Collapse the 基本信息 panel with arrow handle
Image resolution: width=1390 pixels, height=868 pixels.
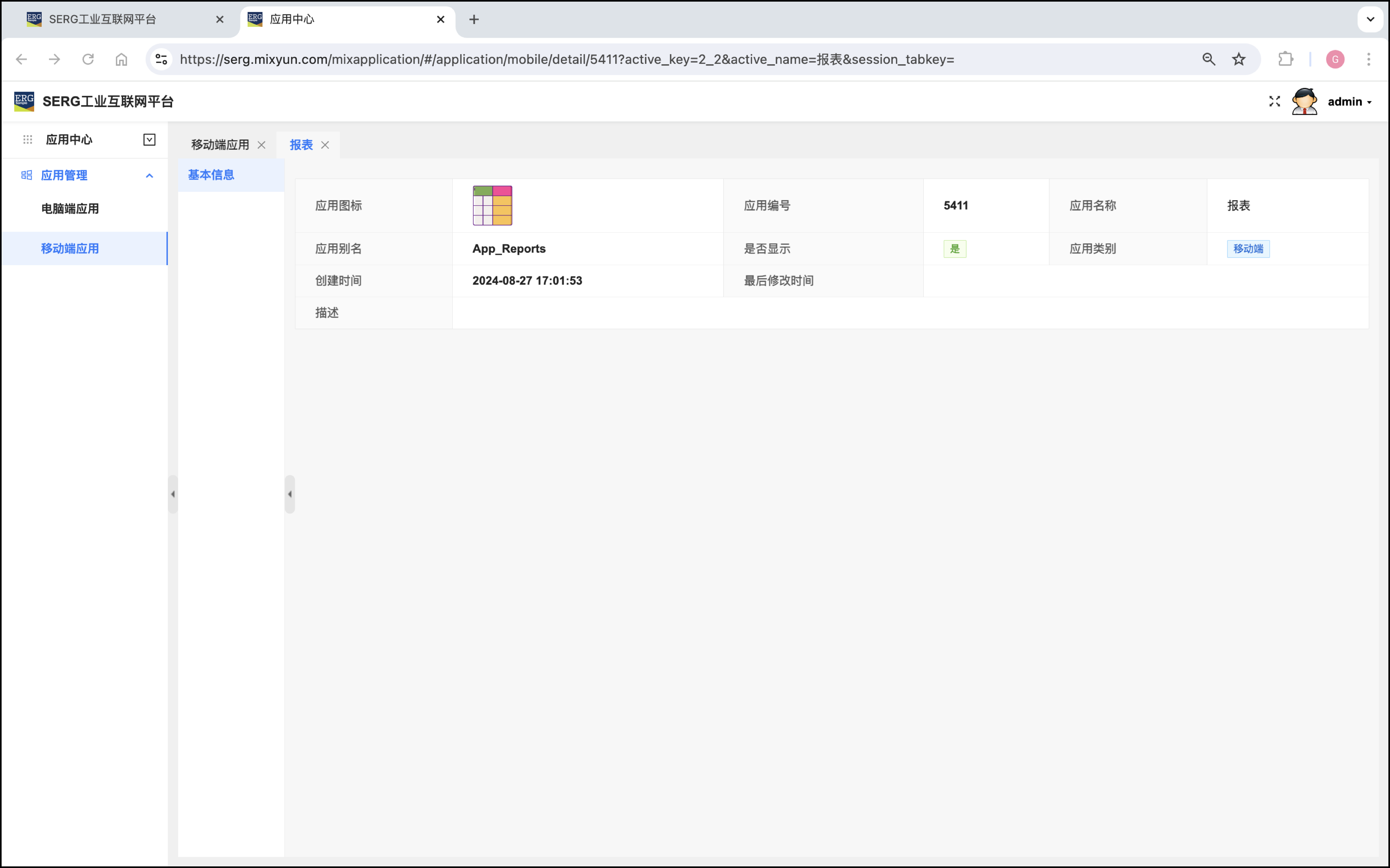pos(290,494)
